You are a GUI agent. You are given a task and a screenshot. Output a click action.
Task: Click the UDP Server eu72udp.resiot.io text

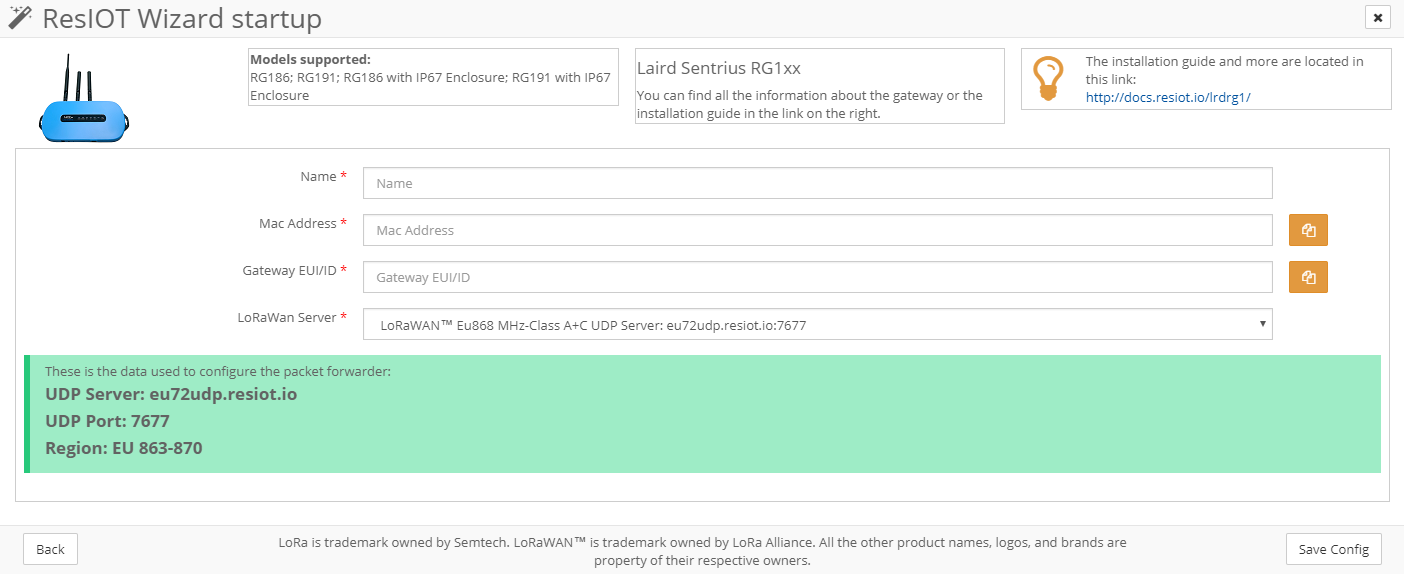(x=171, y=394)
